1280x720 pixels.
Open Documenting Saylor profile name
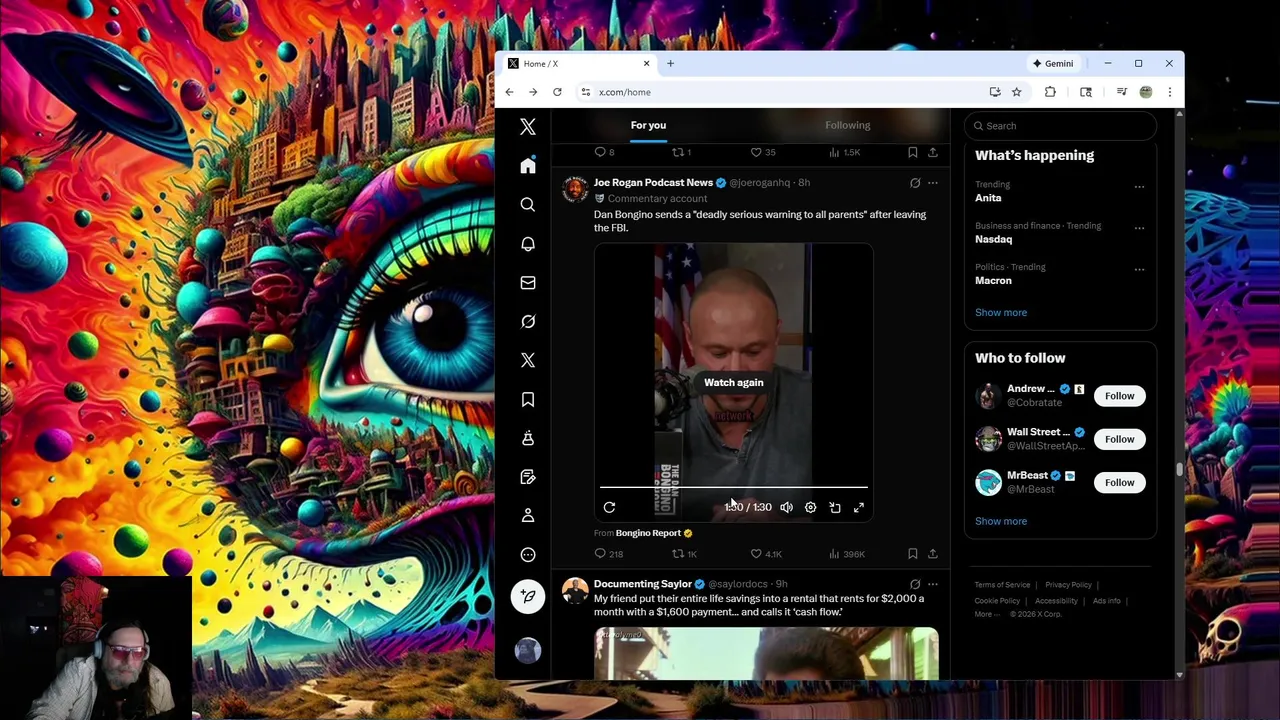pyautogui.click(x=643, y=584)
